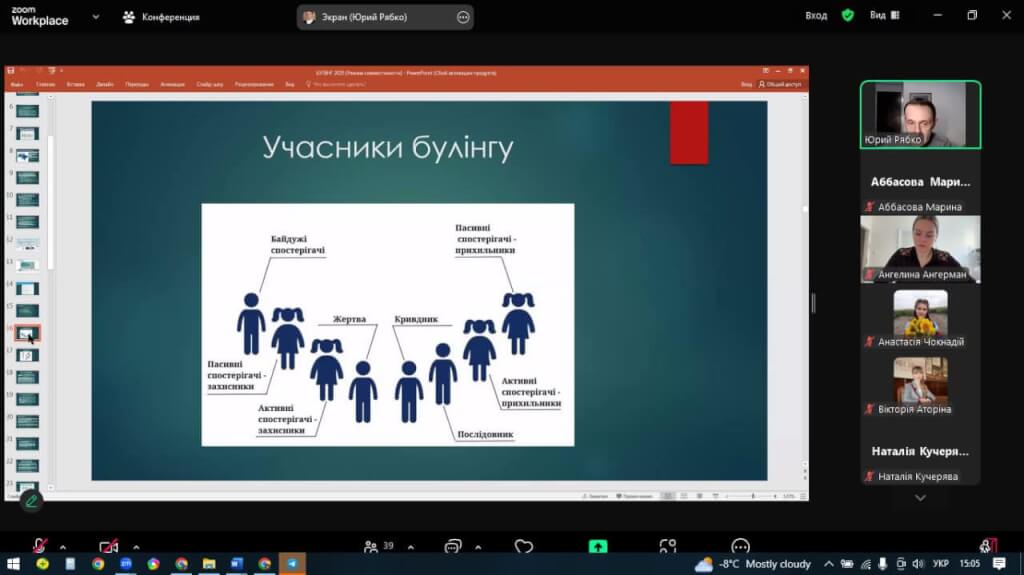The height and width of the screenshot is (575, 1024).
Task: Click the green share screen button
Action: 597,546
